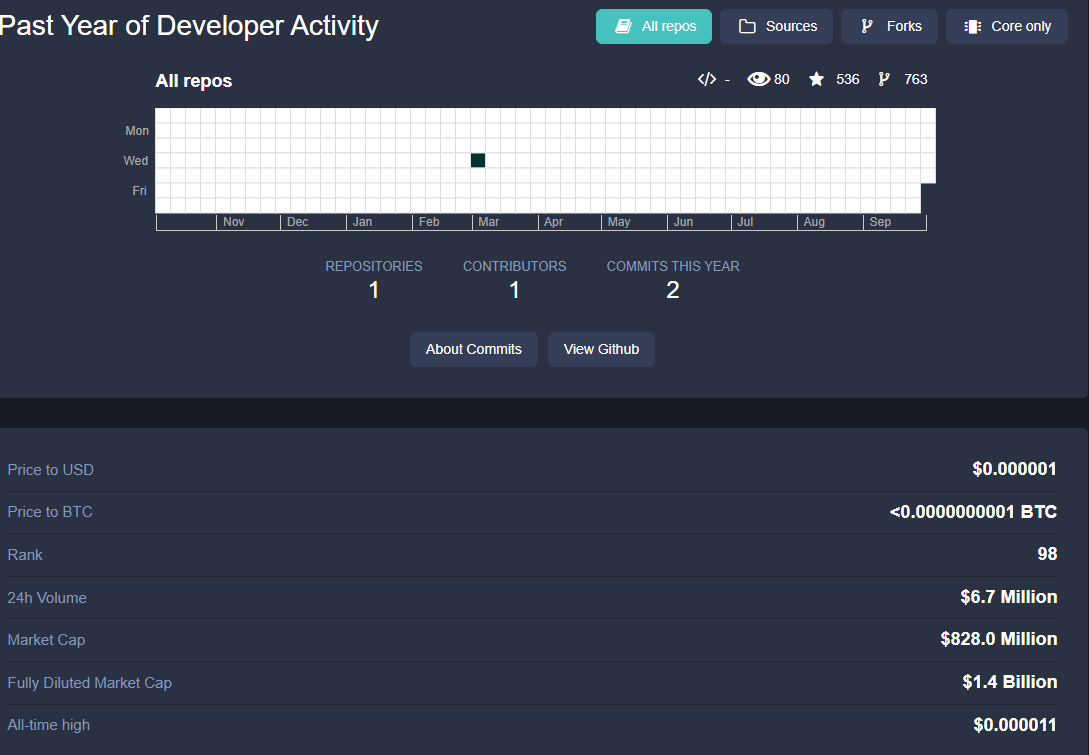Click the eye watchers icon
The image size is (1089, 755).
point(758,79)
